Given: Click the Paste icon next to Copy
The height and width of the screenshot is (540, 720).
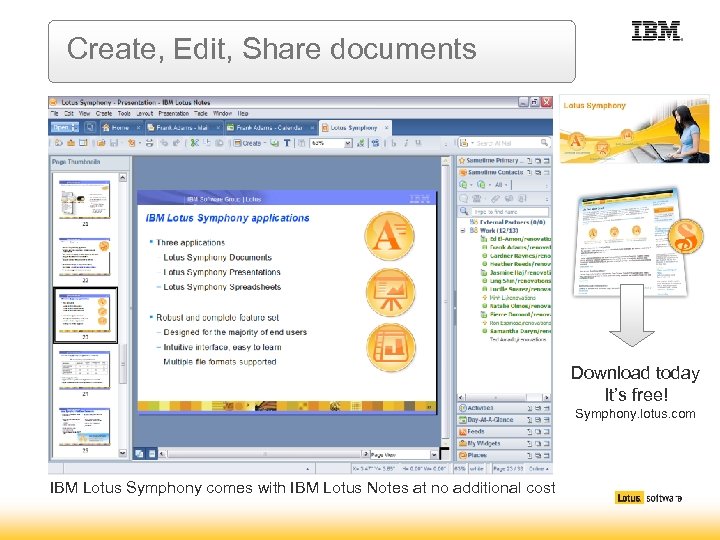Looking at the screenshot, I should [219, 143].
